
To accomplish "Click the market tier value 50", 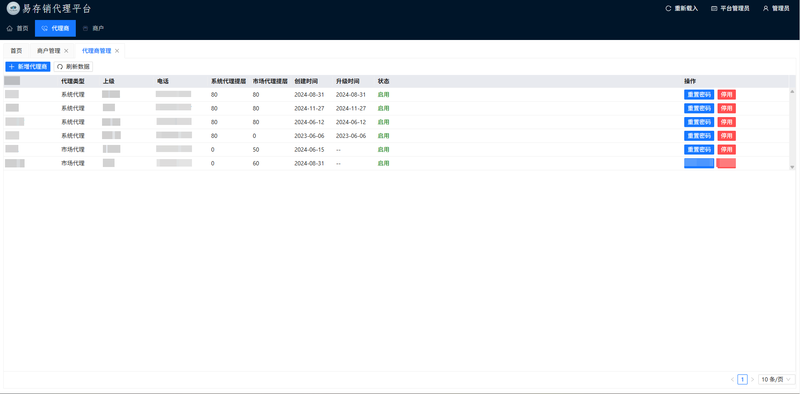I will click(x=256, y=150).
